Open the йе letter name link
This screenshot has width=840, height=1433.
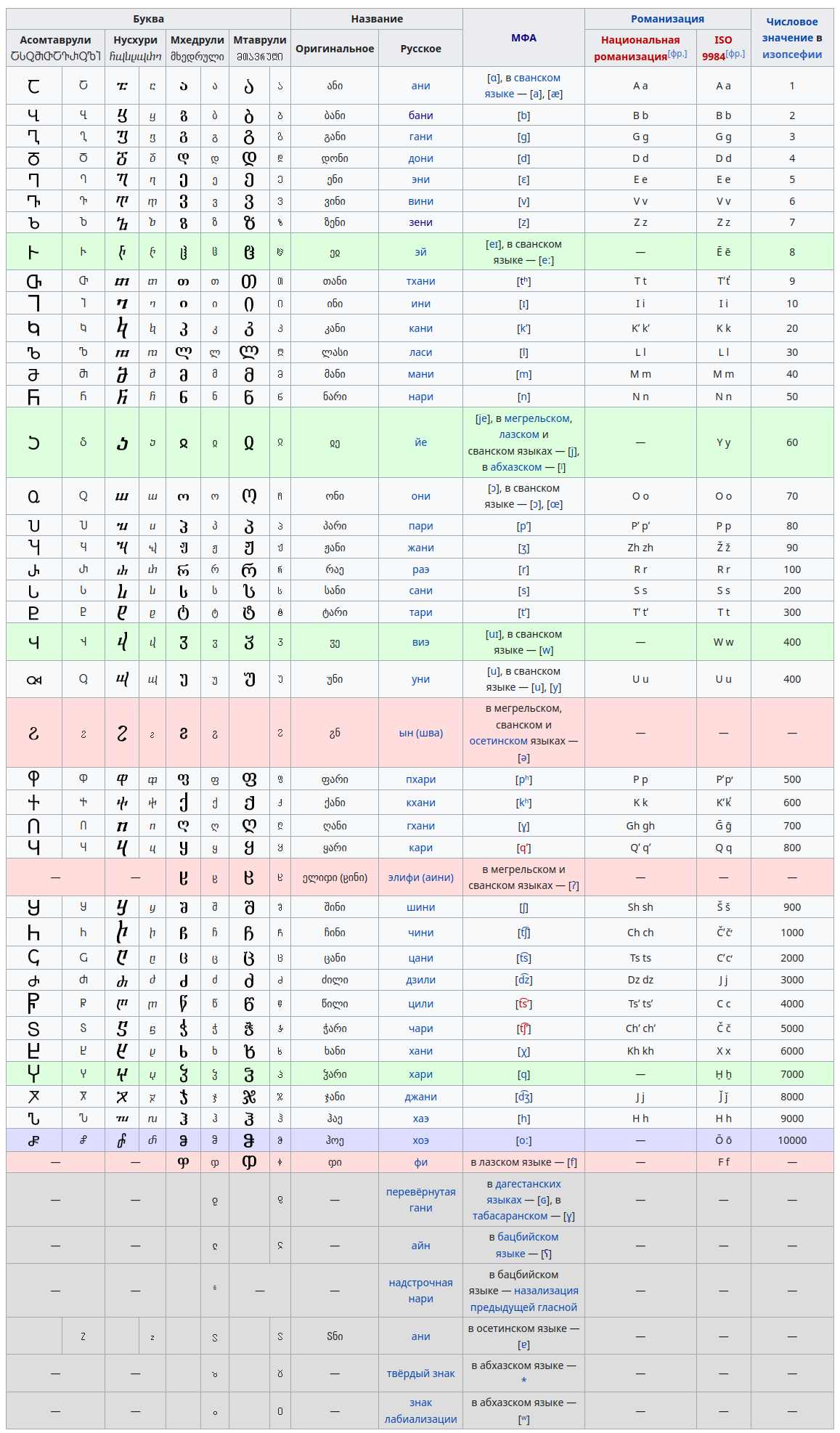(421, 442)
